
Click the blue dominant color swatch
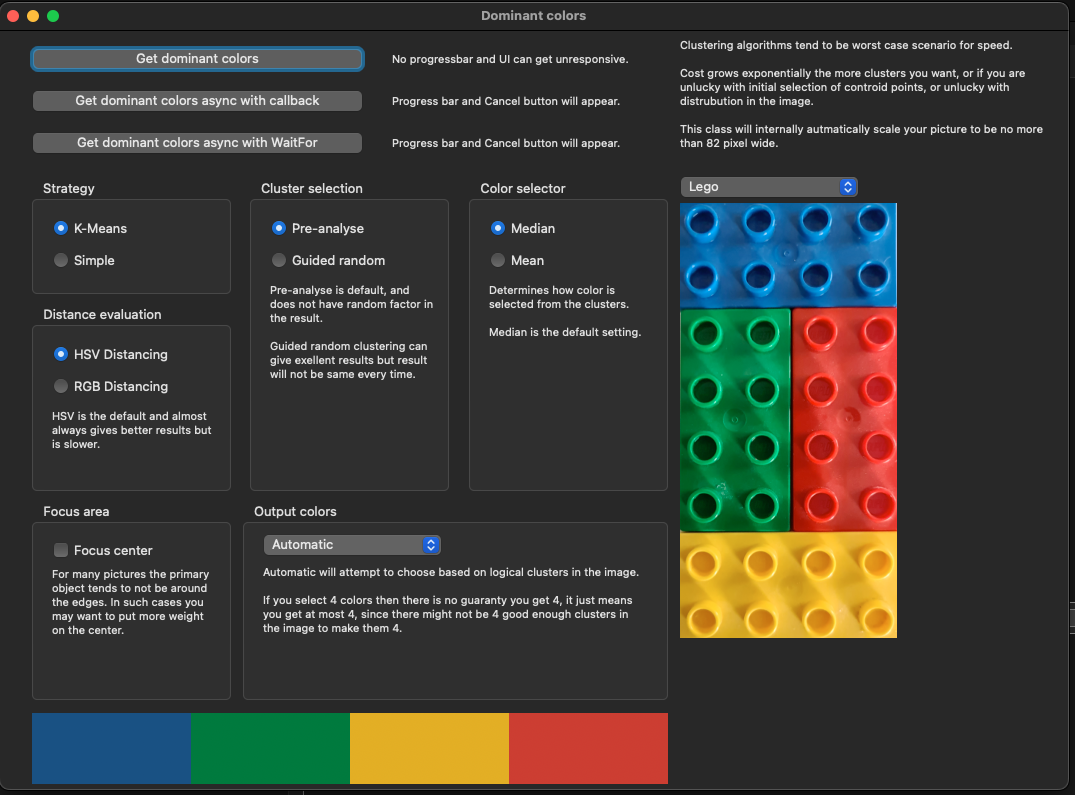[x=112, y=748]
